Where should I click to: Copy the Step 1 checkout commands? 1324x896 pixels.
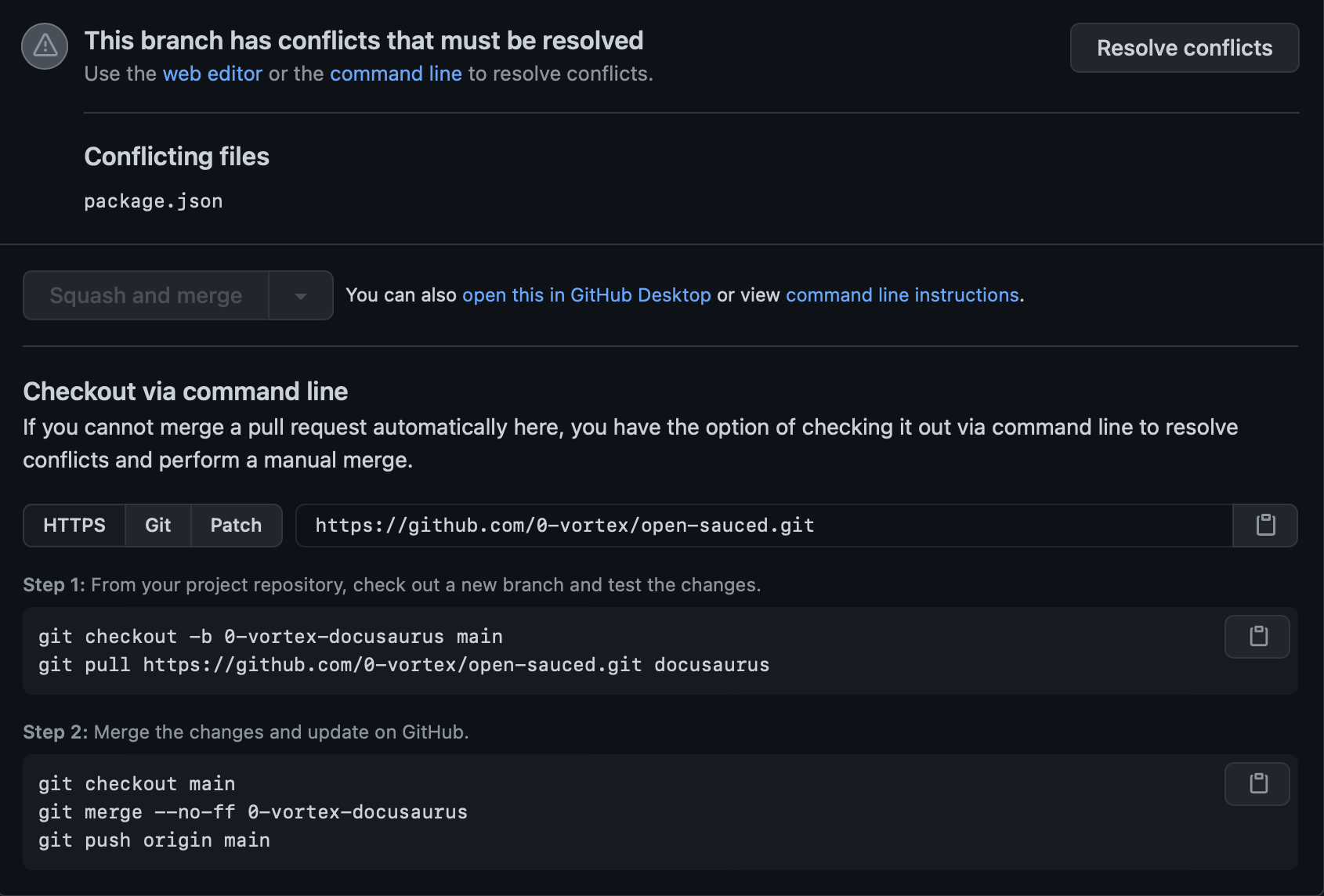coord(1257,636)
